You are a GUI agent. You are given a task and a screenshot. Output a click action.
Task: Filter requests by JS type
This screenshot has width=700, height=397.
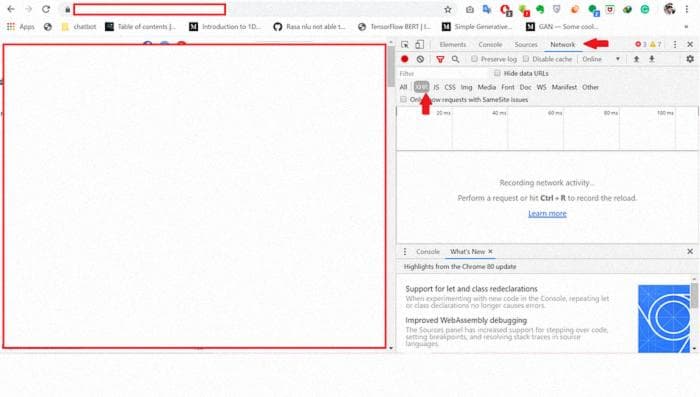point(436,87)
